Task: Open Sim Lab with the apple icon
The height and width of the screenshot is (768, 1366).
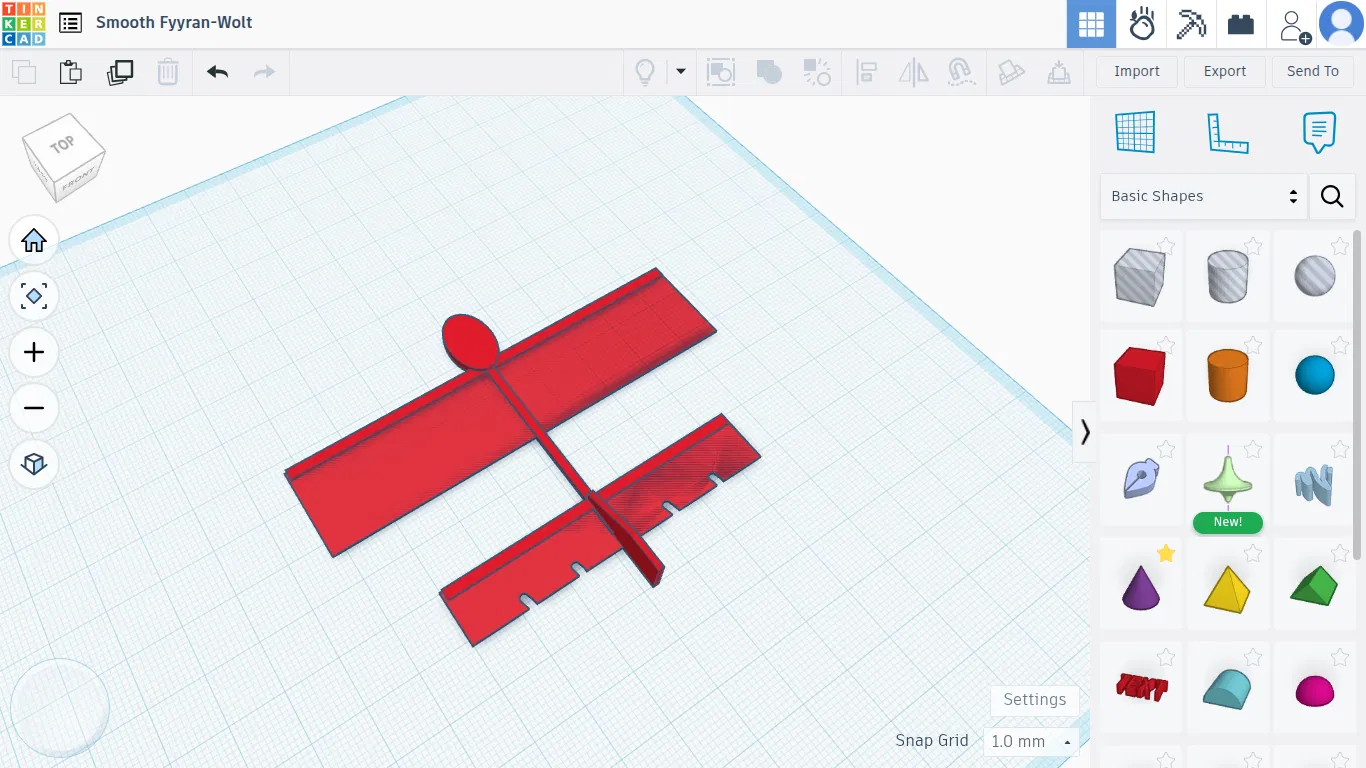Action: 1141,24
